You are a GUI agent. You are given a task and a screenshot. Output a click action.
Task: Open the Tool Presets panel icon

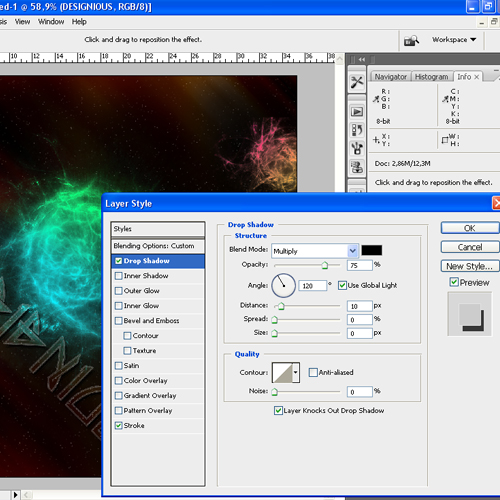(x=357, y=82)
